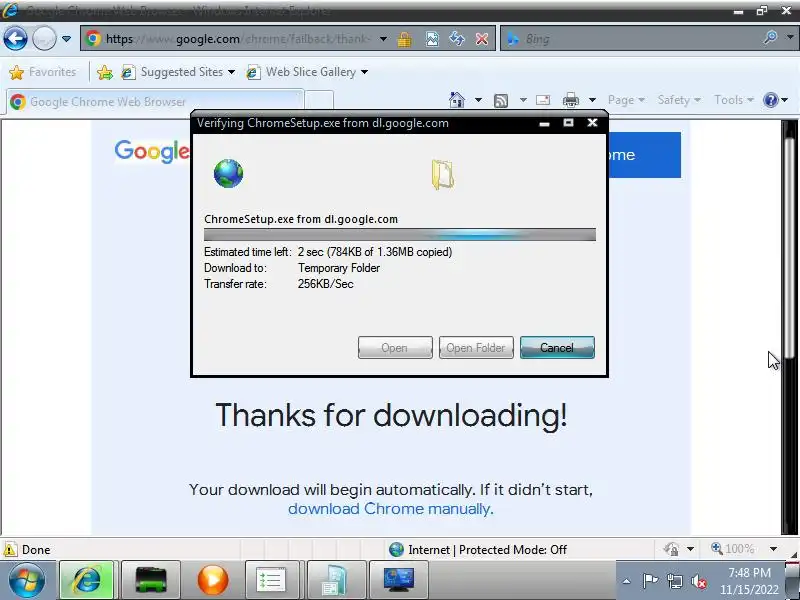Viewport: 800px width, 600px height.
Task: Click the search magnifier icon
Action: pyautogui.click(x=770, y=37)
